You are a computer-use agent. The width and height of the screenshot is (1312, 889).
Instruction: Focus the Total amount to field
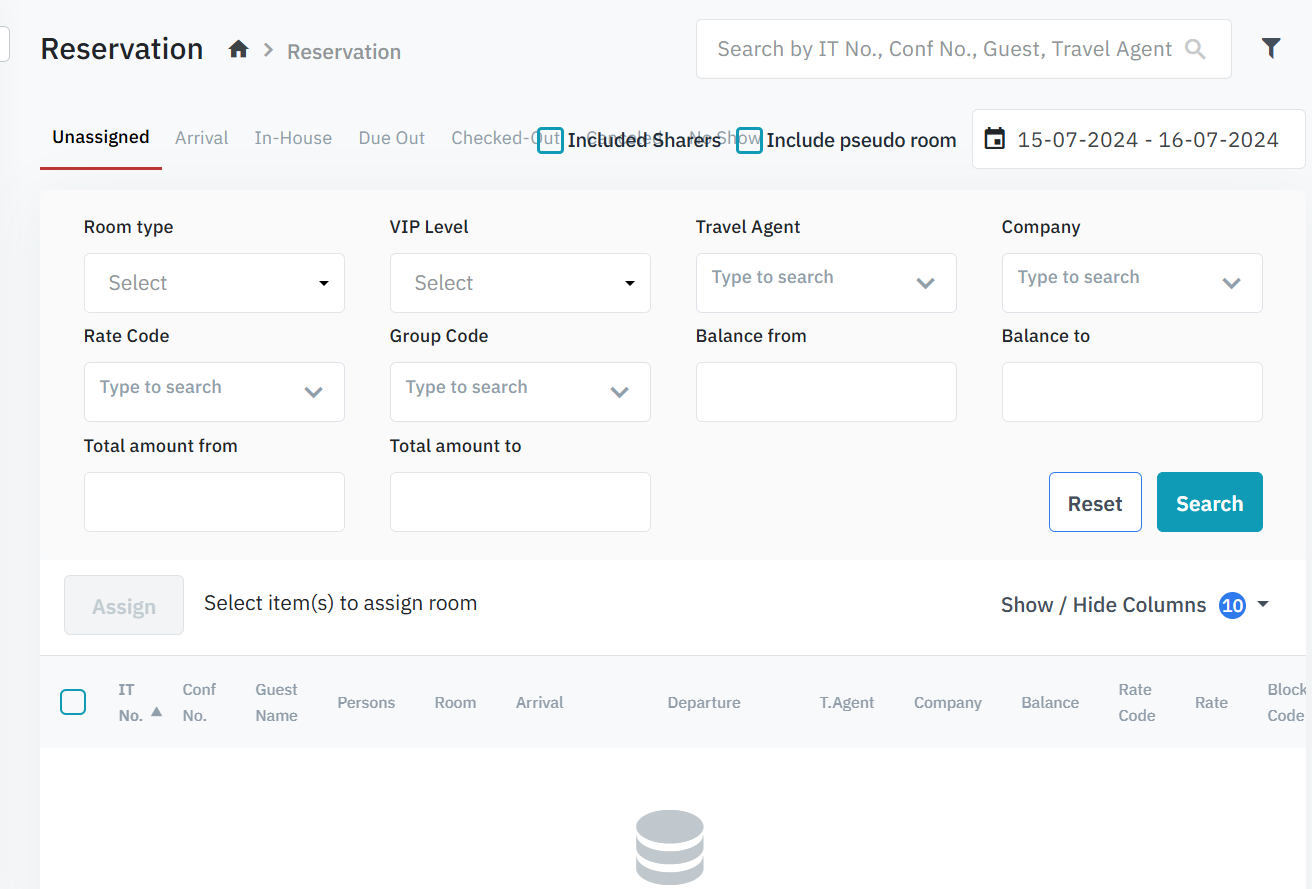pyautogui.click(x=520, y=502)
